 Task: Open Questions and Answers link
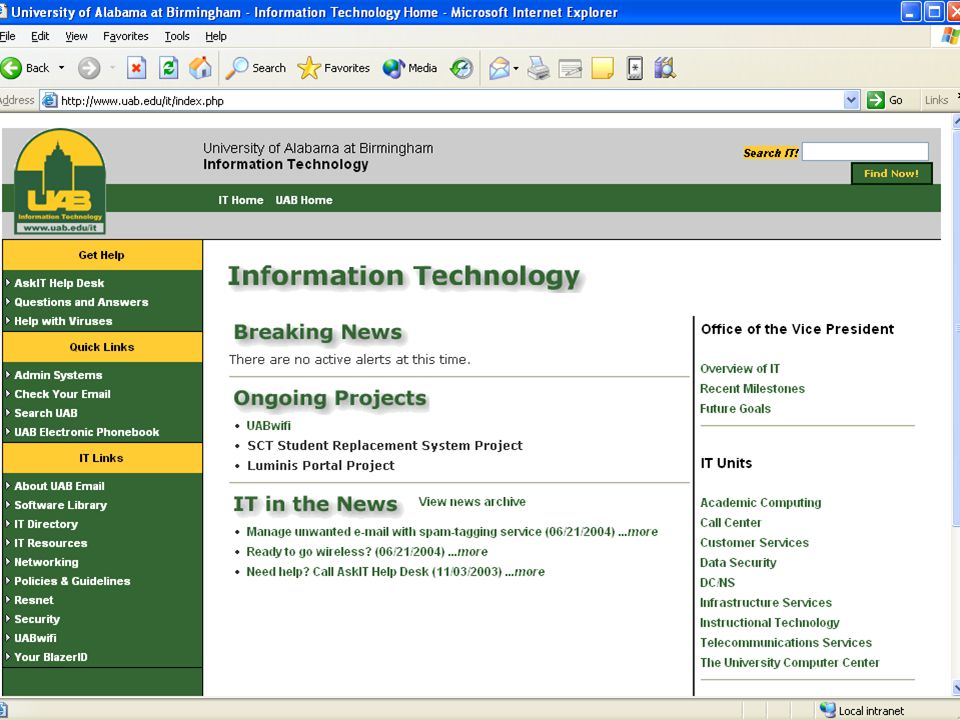point(81,302)
